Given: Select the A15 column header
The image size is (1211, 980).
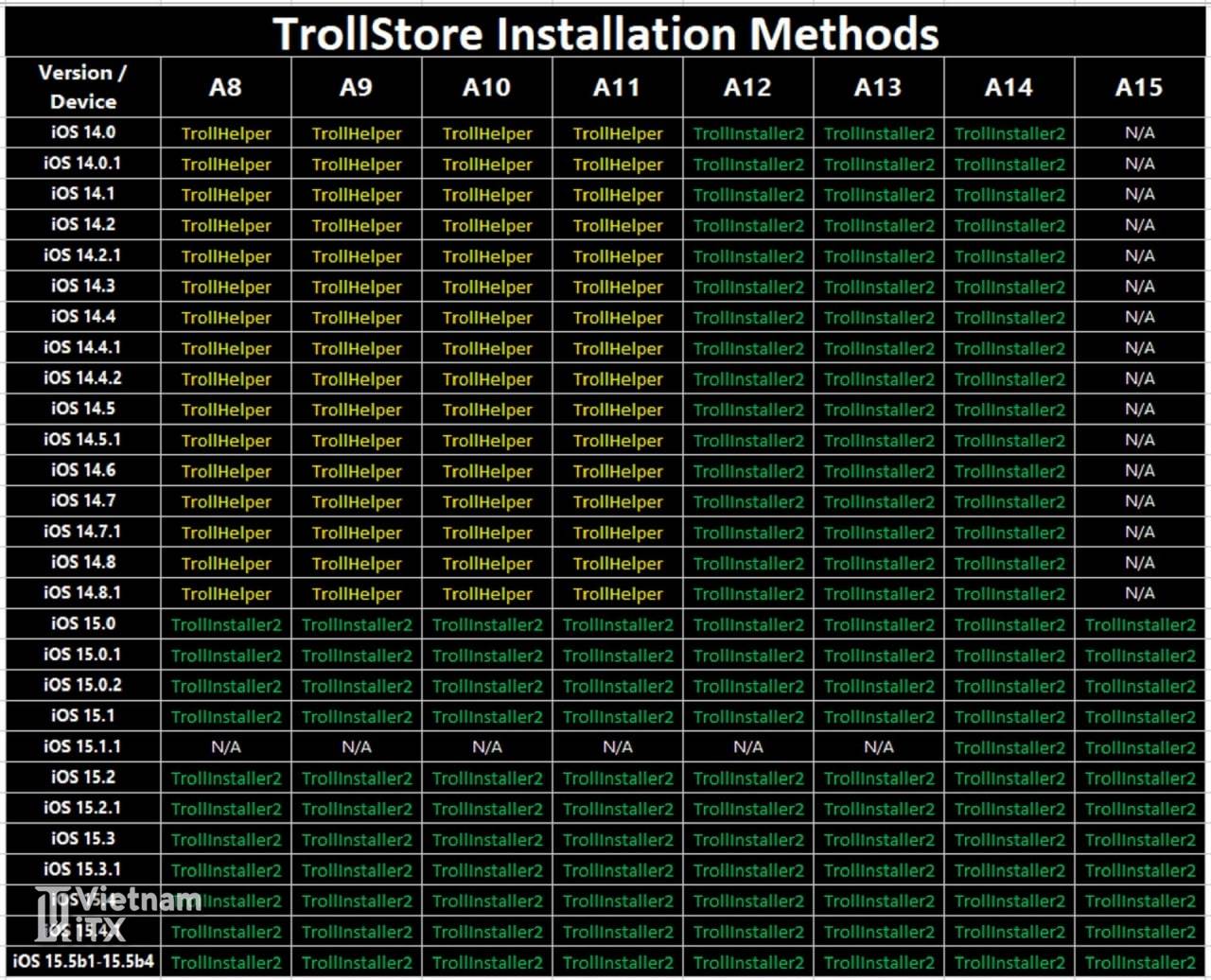Looking at the screenshot, I should pyautogui.click(x=1139, y=87).
